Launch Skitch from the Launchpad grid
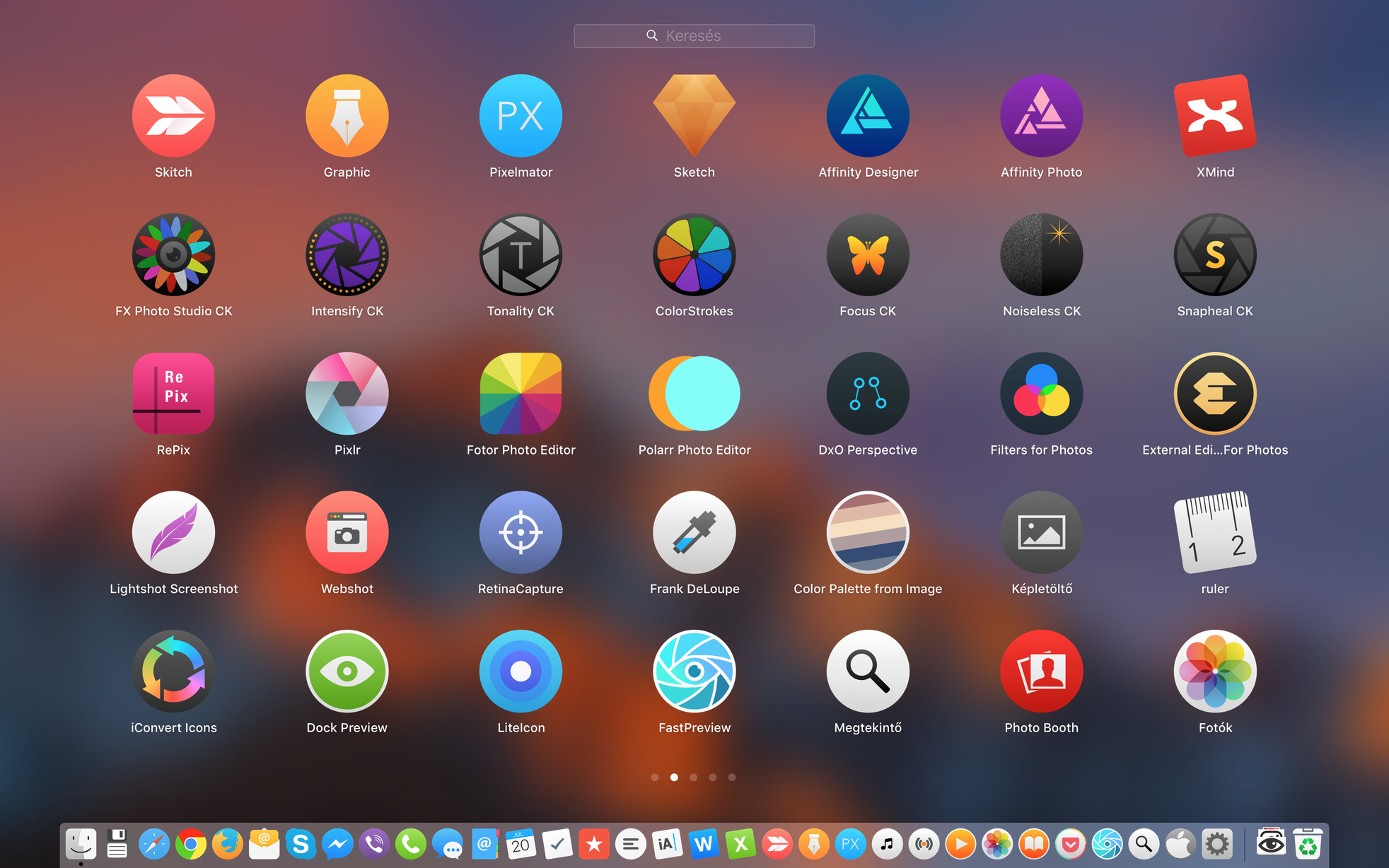 pos(173,116)
